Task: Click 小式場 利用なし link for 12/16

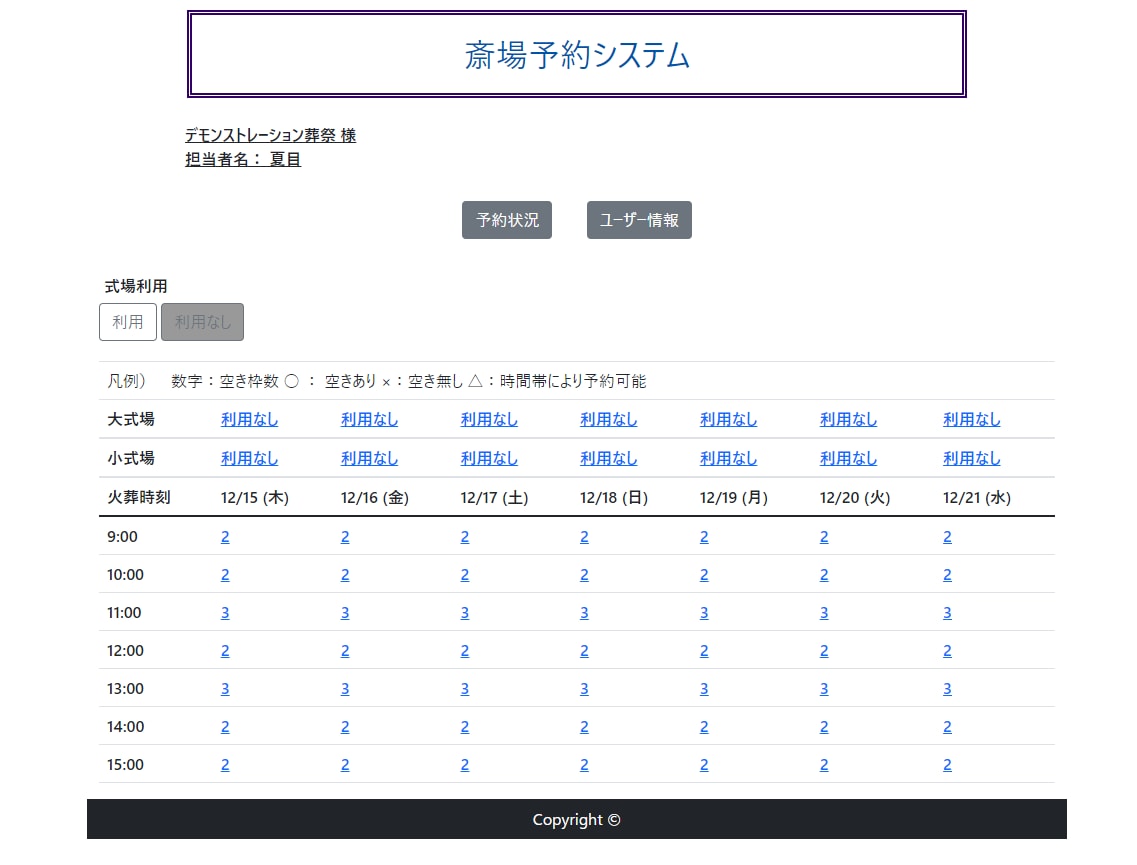Action: click(369, 458)
